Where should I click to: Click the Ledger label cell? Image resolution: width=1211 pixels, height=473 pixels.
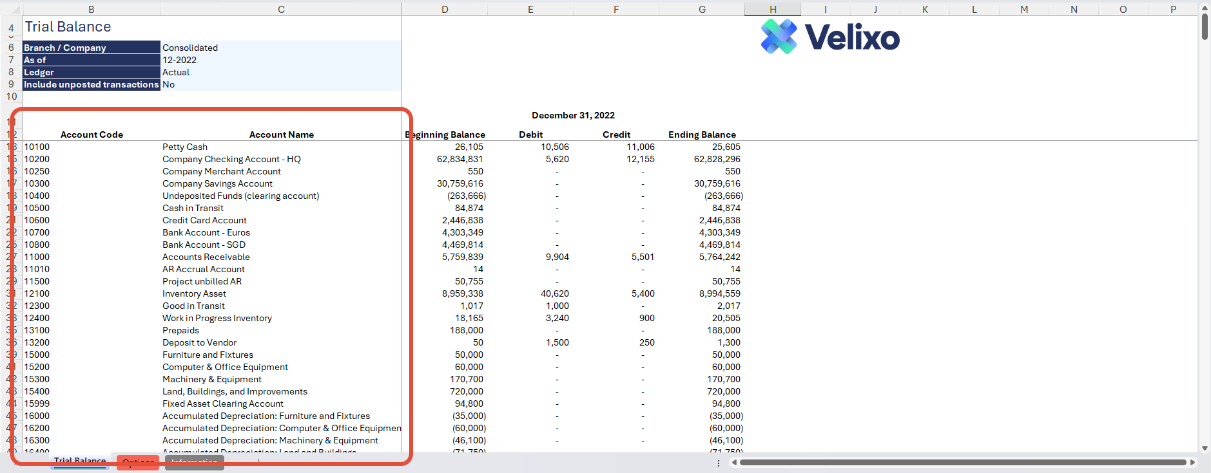click(x=92, y=72)
